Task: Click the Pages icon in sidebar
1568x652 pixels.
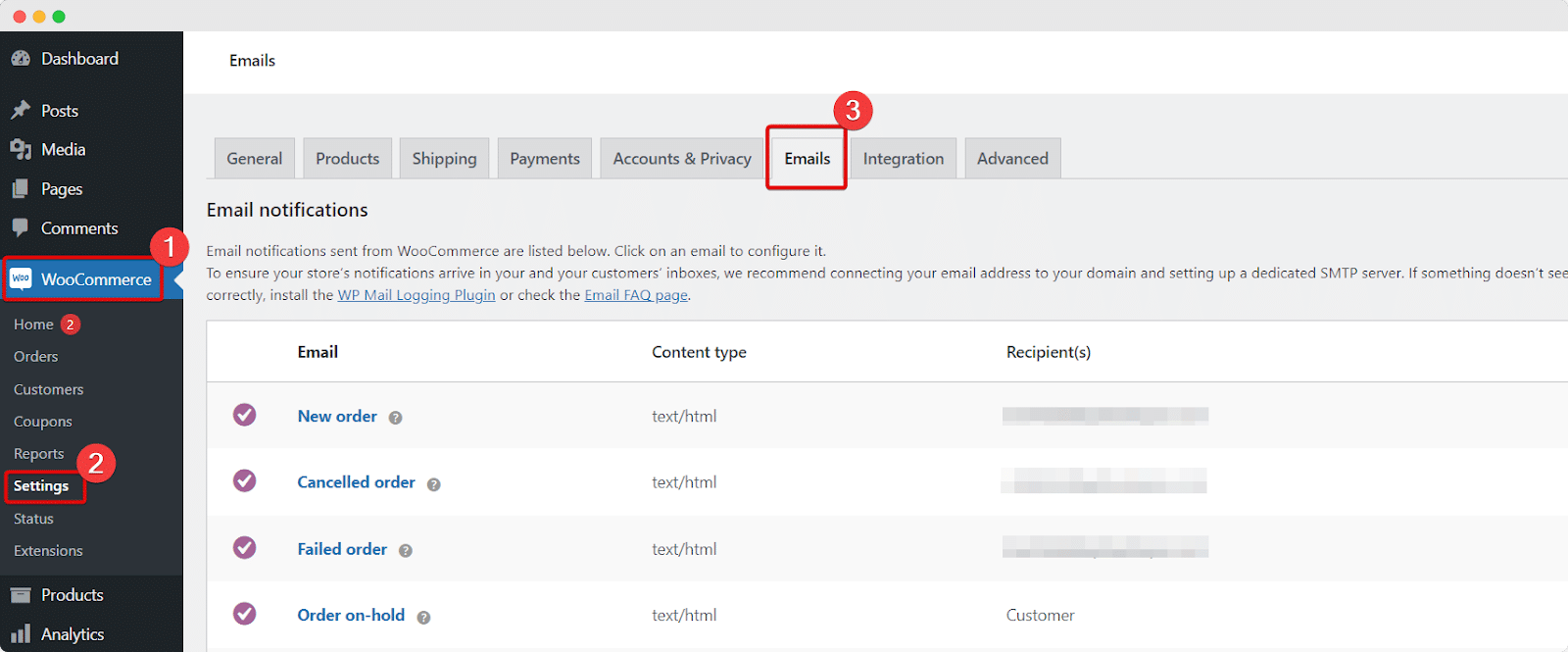Action: [x=21, y=188]
